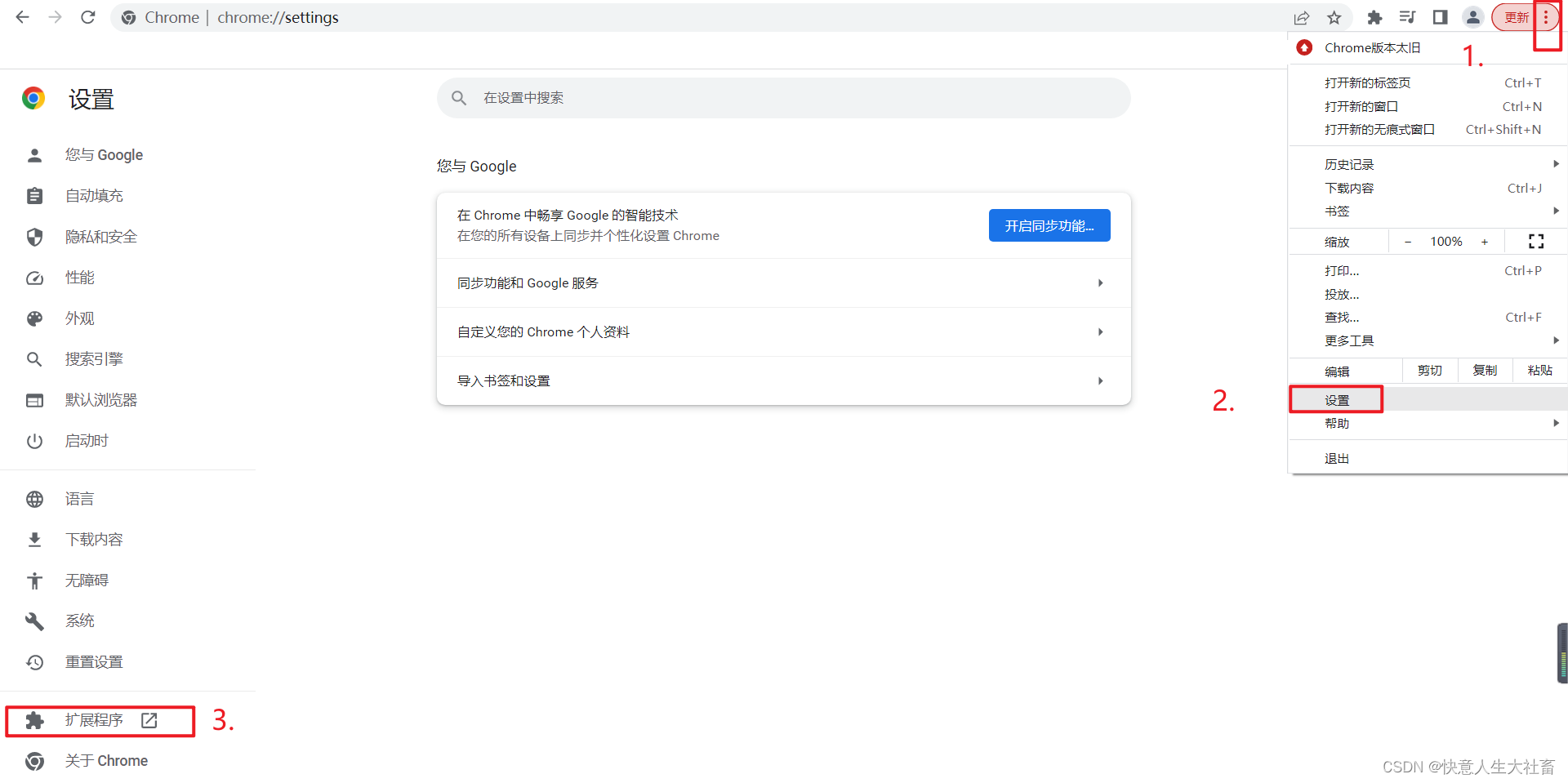This screenshot has height=783, width=1568.
Task: Select 打印... menu item
Action: tap(1428, 270)
